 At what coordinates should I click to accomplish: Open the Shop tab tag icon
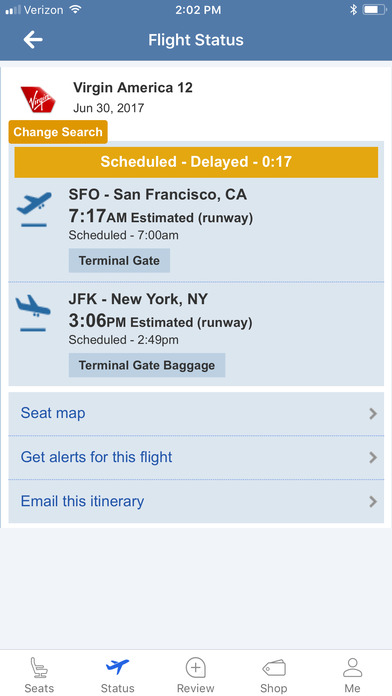[273, 668]
